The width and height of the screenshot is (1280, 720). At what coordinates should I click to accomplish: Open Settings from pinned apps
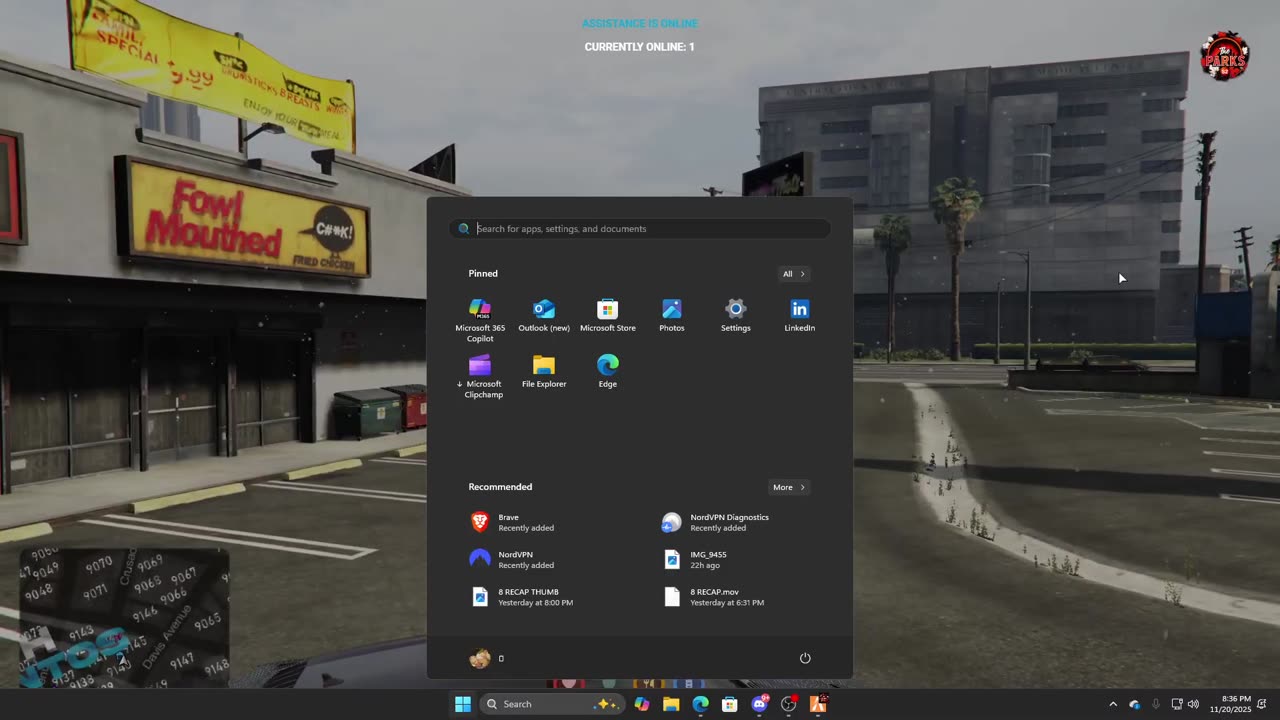coord(736,315)
